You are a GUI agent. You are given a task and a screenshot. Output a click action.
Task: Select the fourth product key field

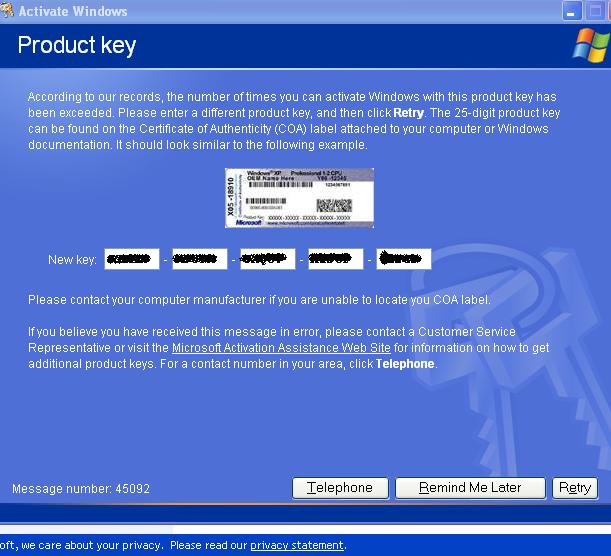(336, 259)
